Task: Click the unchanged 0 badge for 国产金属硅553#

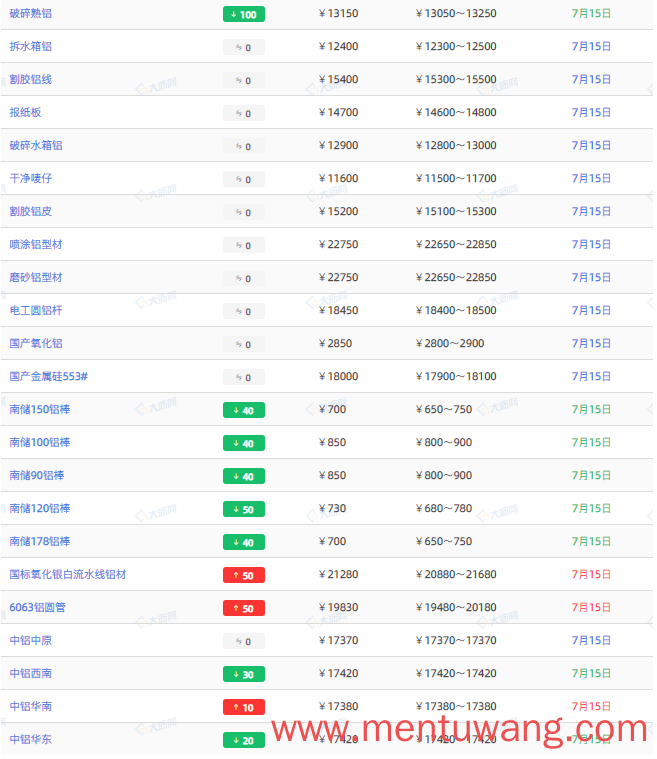Action: click(244, 377)
